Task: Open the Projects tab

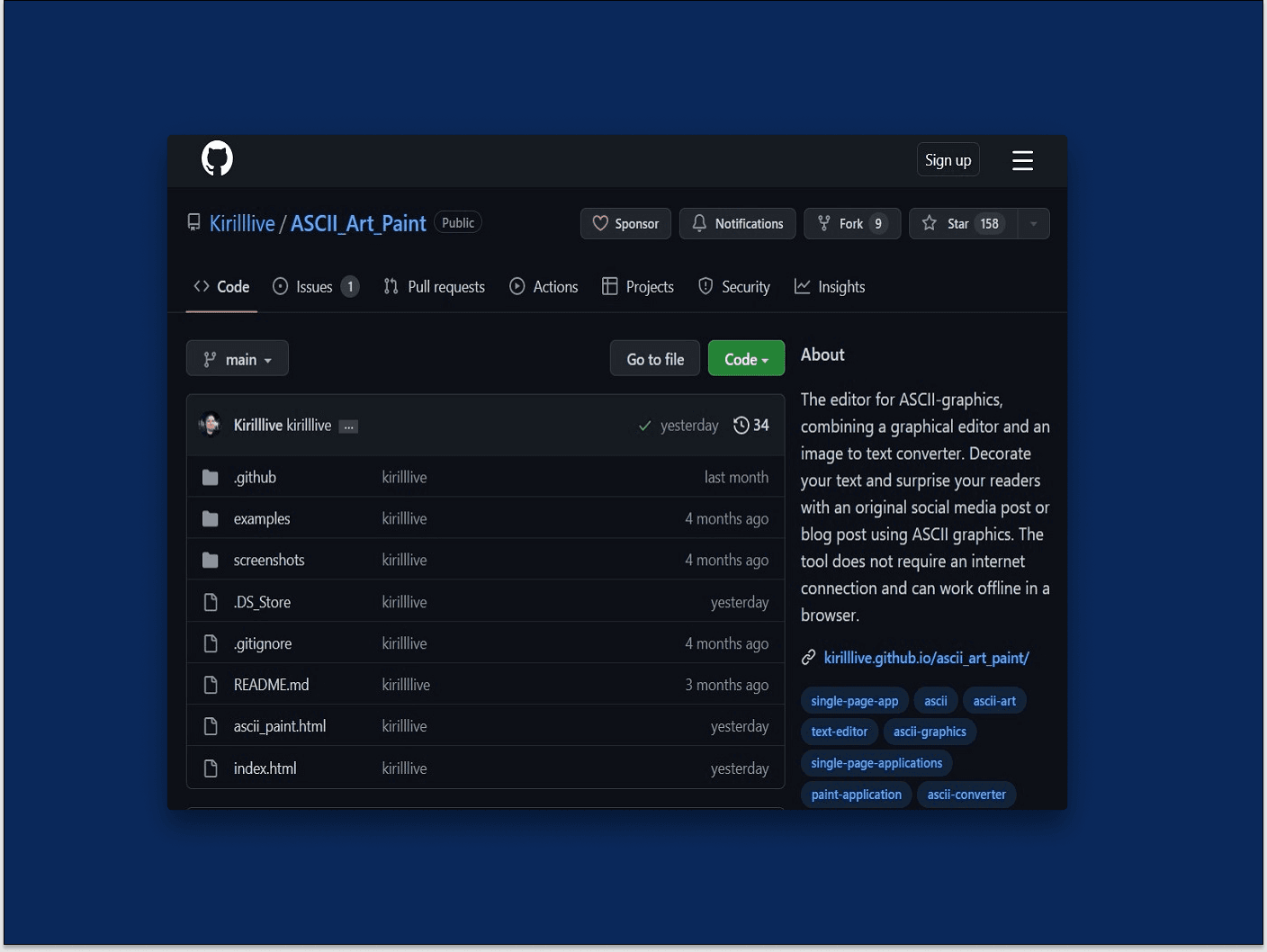Action: (x=637, y=287)
